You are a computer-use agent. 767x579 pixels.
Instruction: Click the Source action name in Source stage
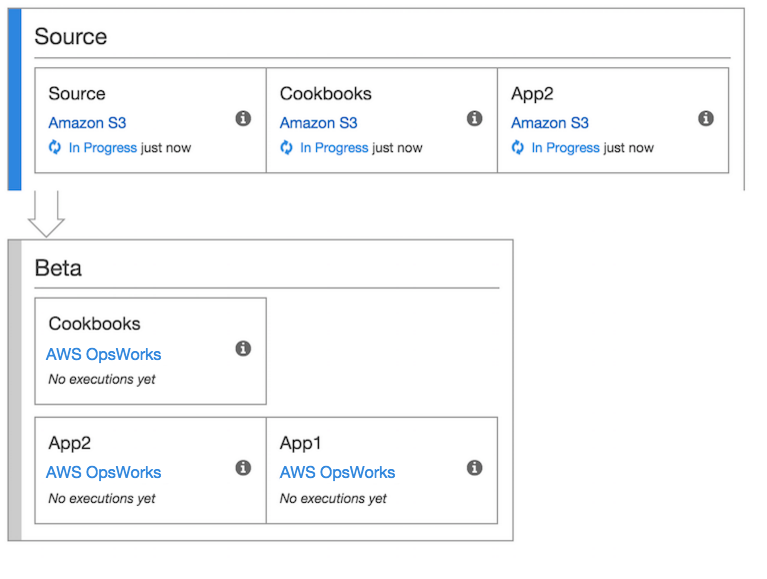[77, 93]
